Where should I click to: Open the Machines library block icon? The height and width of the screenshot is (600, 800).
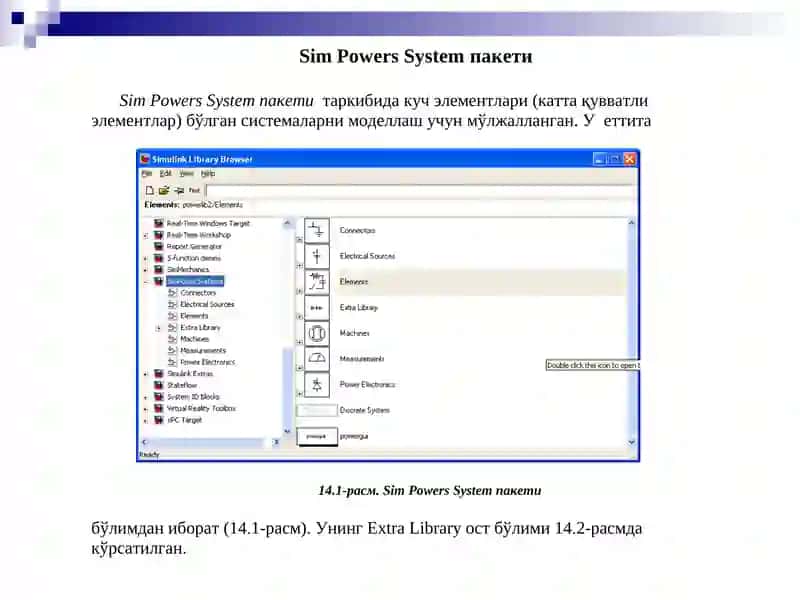316,333
